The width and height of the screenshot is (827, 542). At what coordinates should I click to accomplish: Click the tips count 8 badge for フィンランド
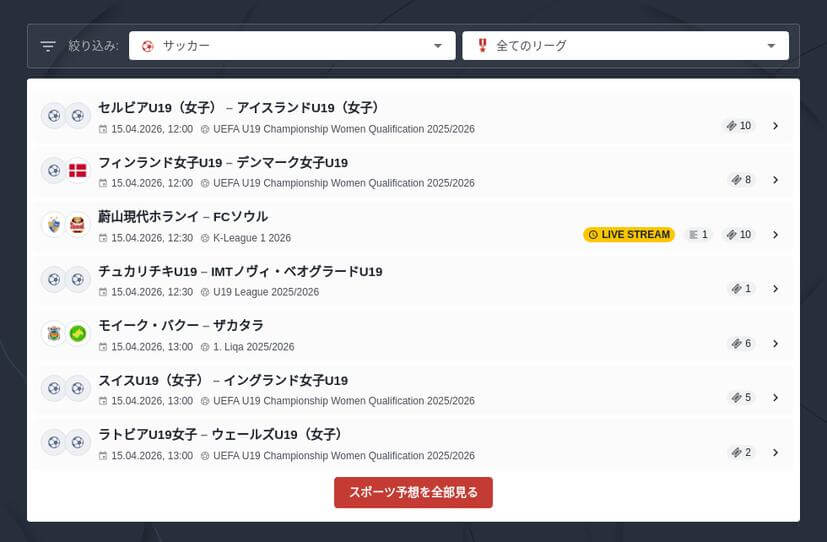tap(741, 180)
